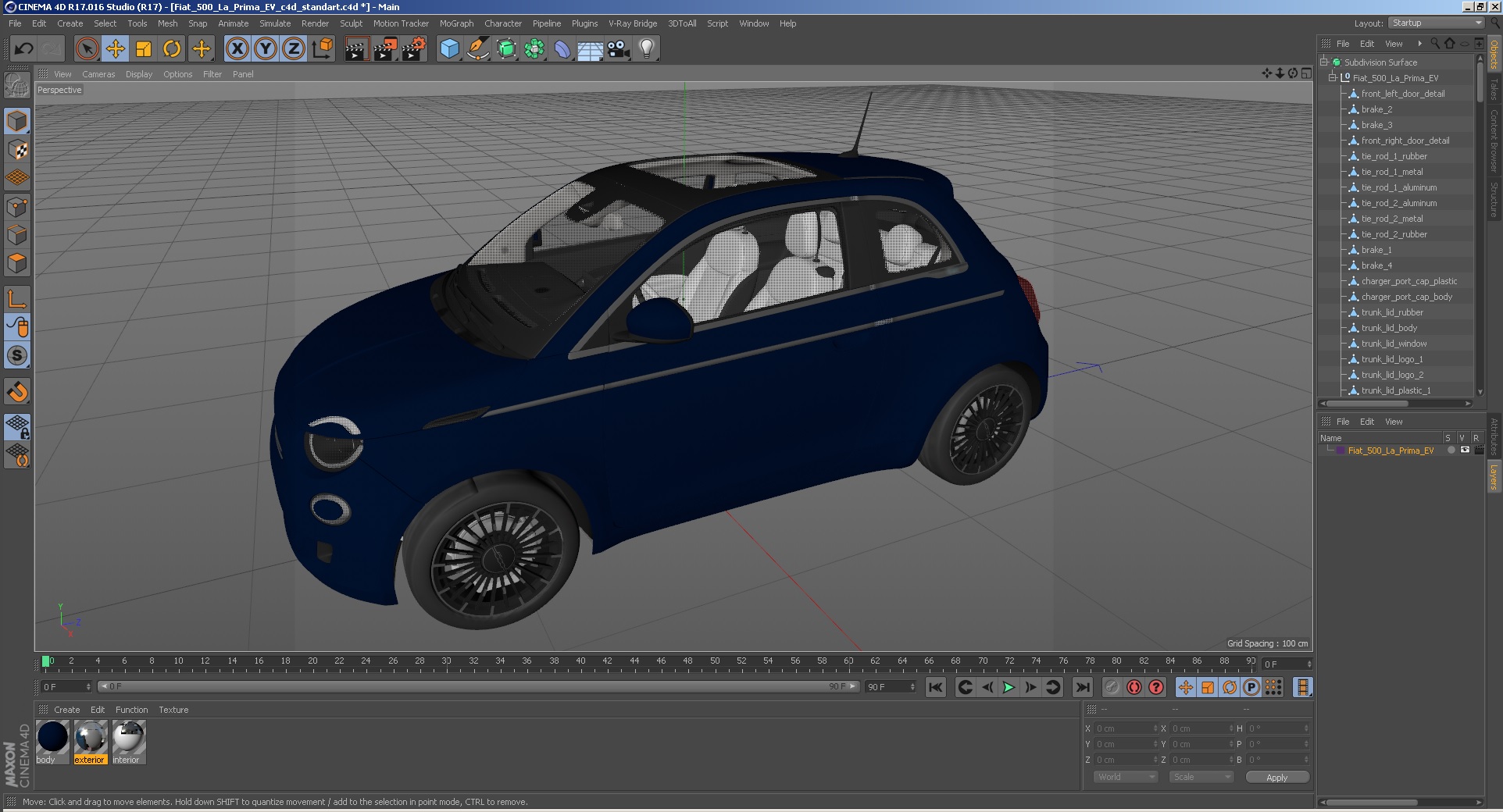Open the viewport Display menu
Image resolution: width=1503 pixels, height=812 pixels.
pos(139,74)
